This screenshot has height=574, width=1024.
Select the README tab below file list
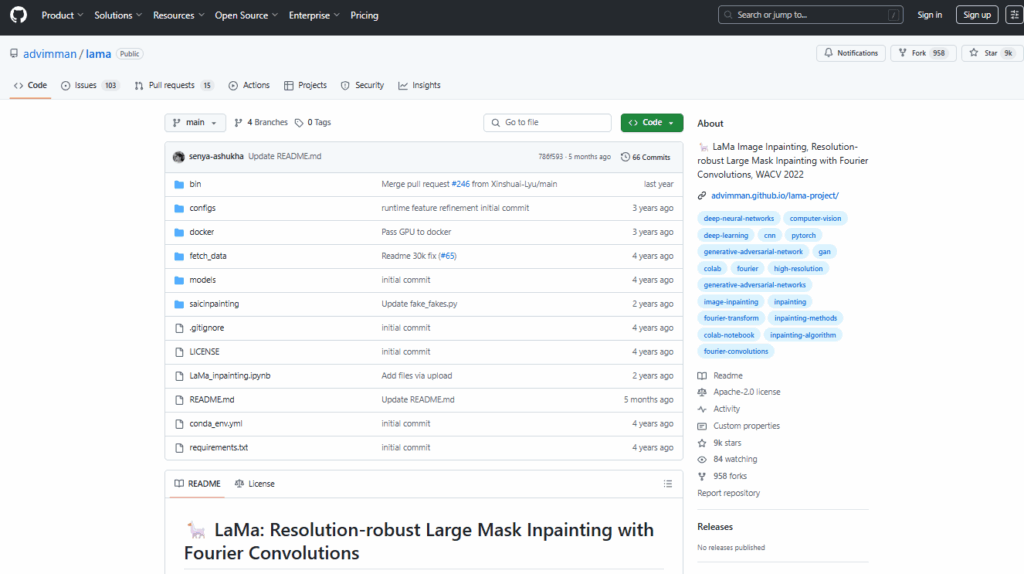click(197, 484)
